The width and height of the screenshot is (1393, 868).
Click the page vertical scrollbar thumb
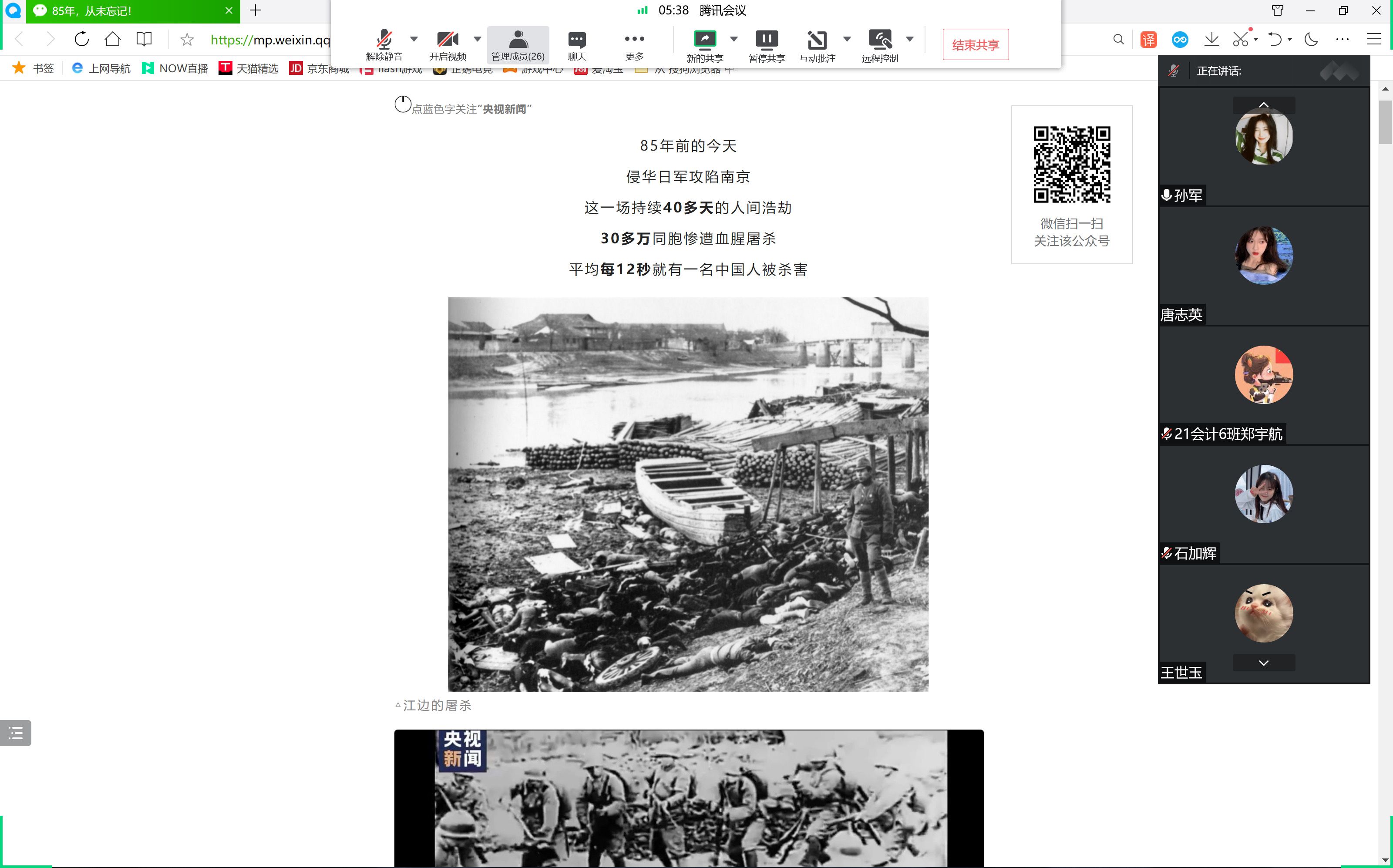coord(1385,122)
